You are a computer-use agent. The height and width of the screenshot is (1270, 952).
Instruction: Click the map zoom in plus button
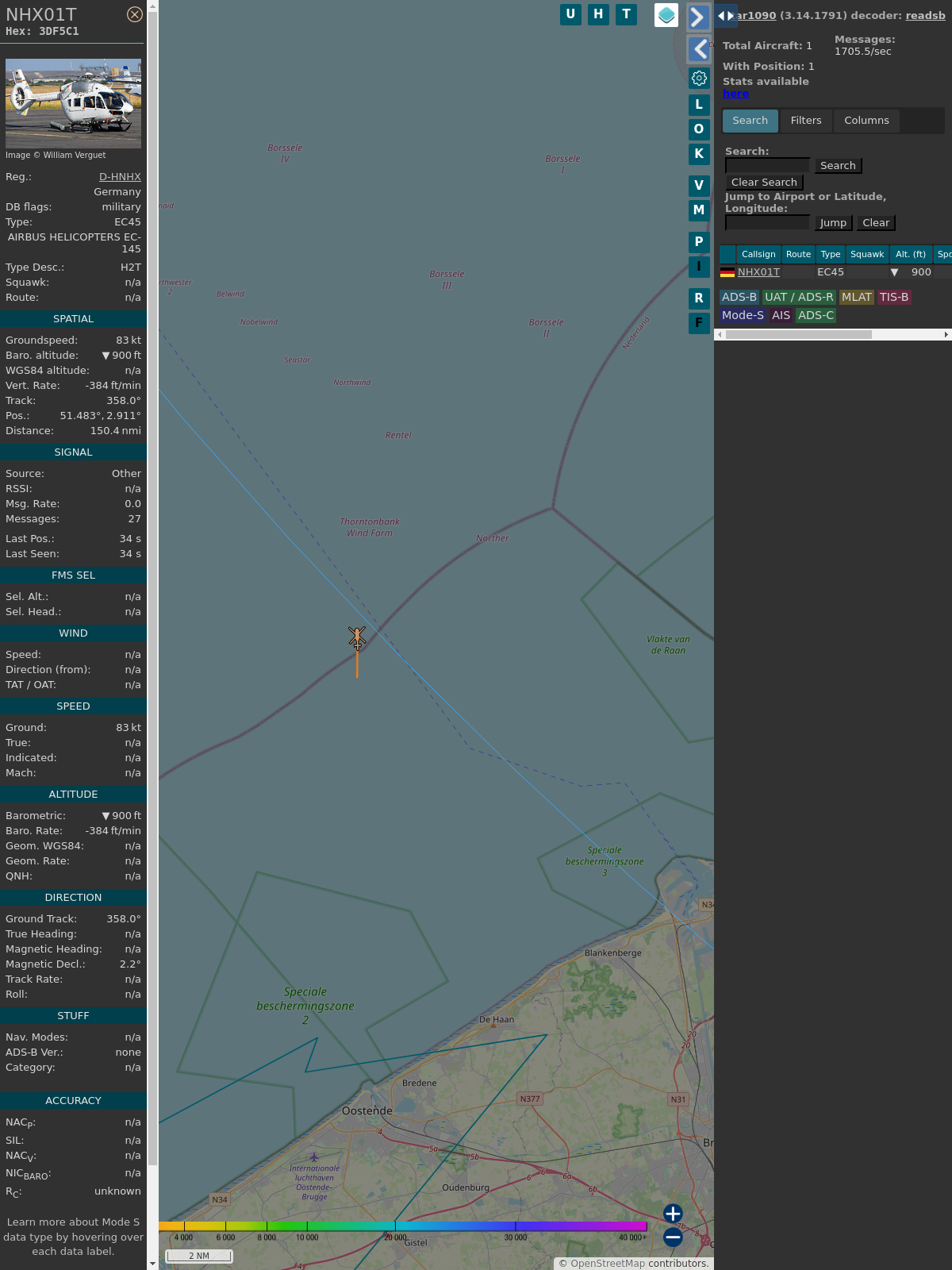click(x=673, y=1214)
